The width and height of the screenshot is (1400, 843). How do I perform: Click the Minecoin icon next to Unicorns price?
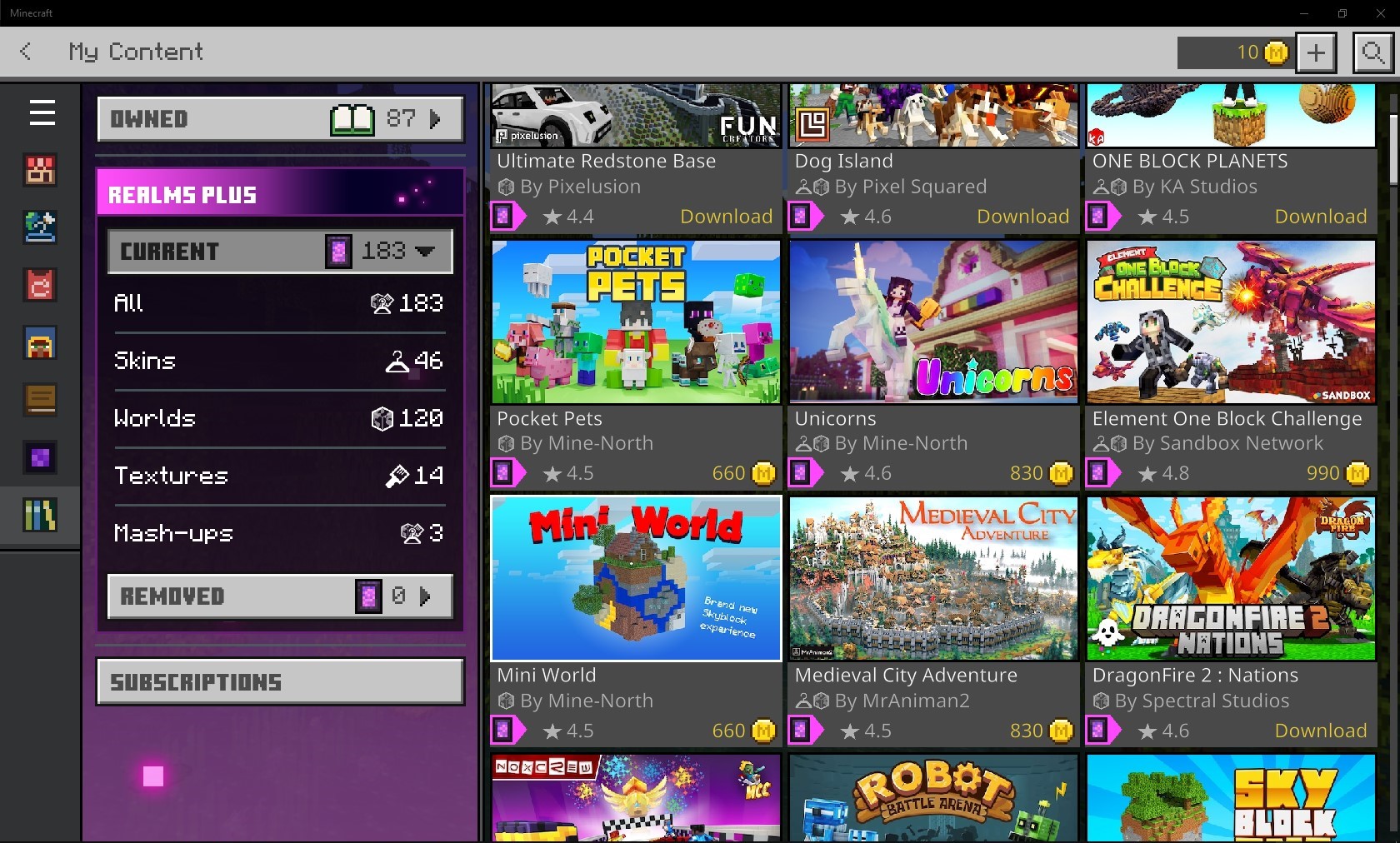pyautogui.click(x=1061, y=473)
